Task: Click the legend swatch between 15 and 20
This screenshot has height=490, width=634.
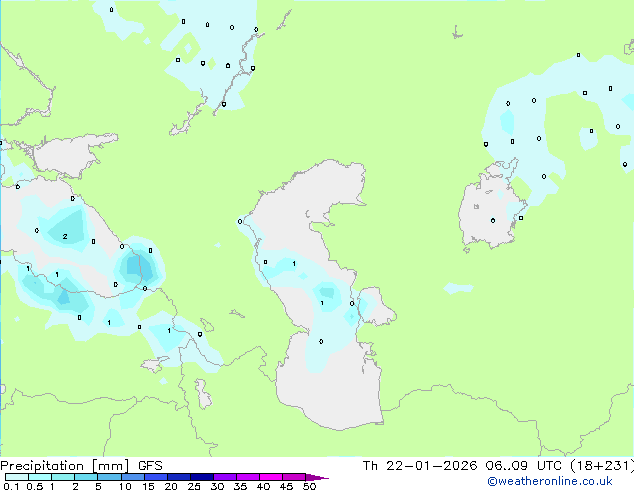Action: point(155,477)
